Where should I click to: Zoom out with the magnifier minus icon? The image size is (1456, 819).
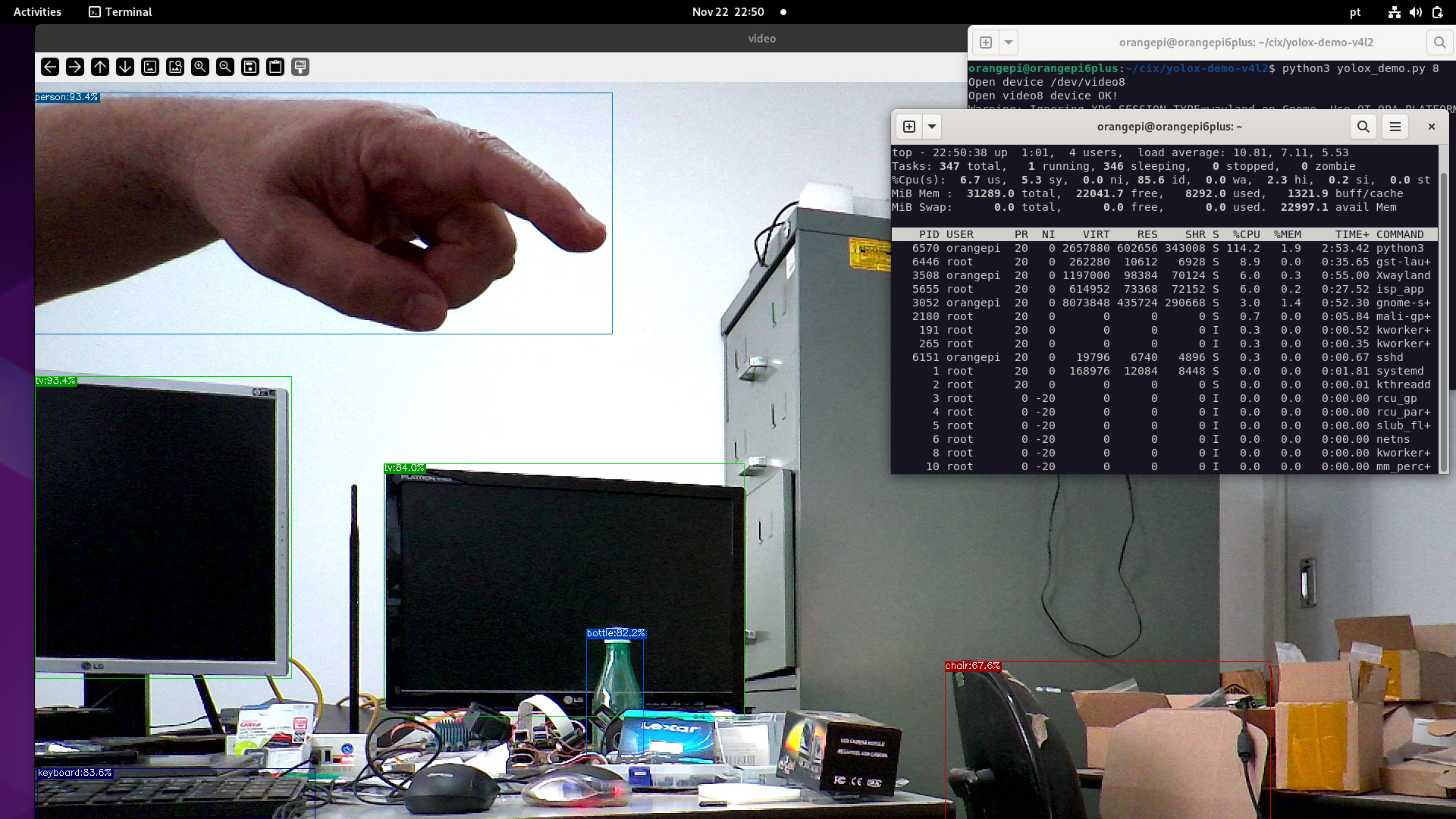coord(225,67)
